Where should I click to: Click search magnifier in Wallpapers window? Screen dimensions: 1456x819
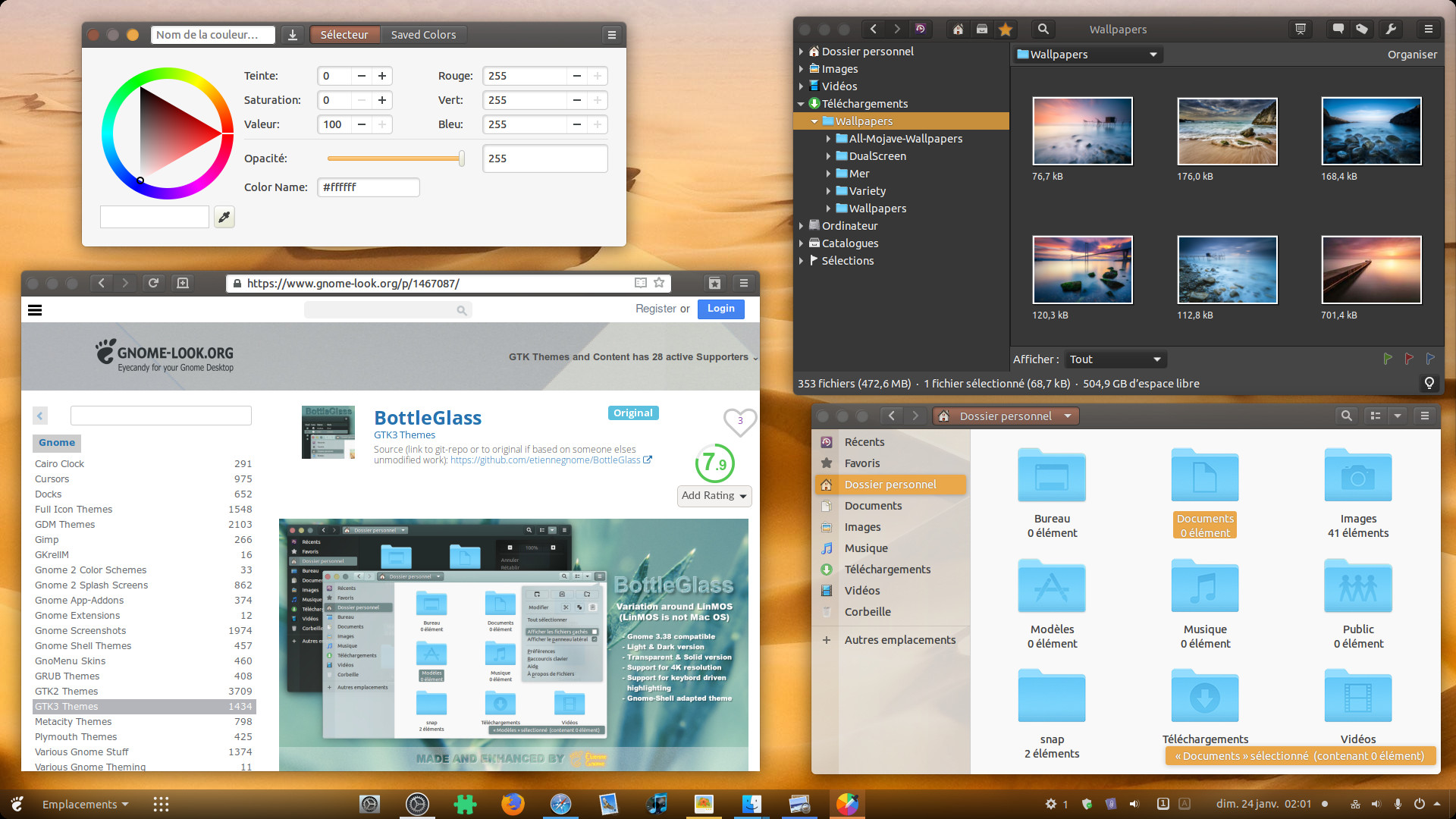click(x=1043, y=30)
